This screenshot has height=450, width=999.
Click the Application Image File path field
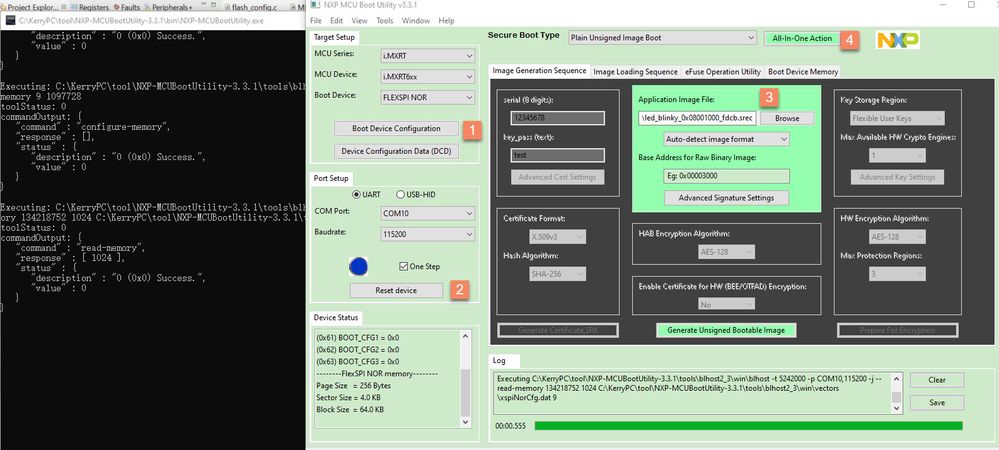698,118
